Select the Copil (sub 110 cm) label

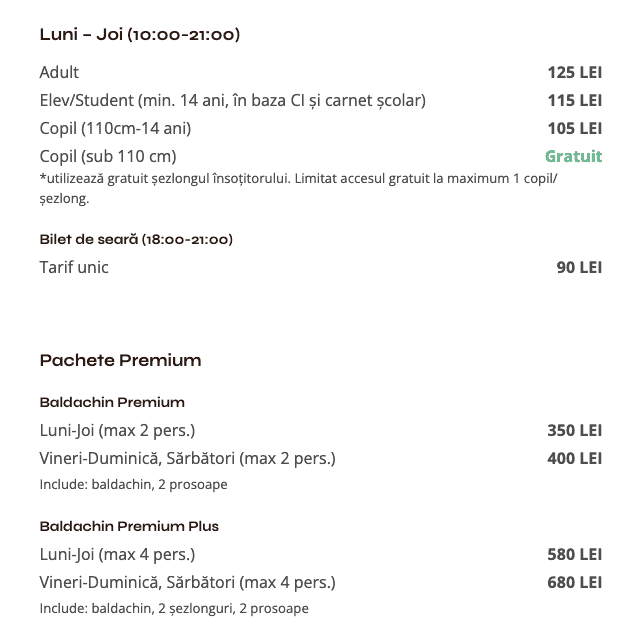[x=108, y=156]
